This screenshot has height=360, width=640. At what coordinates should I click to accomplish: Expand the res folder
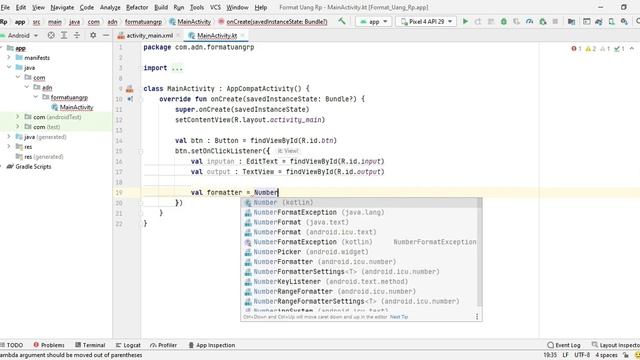9,147
